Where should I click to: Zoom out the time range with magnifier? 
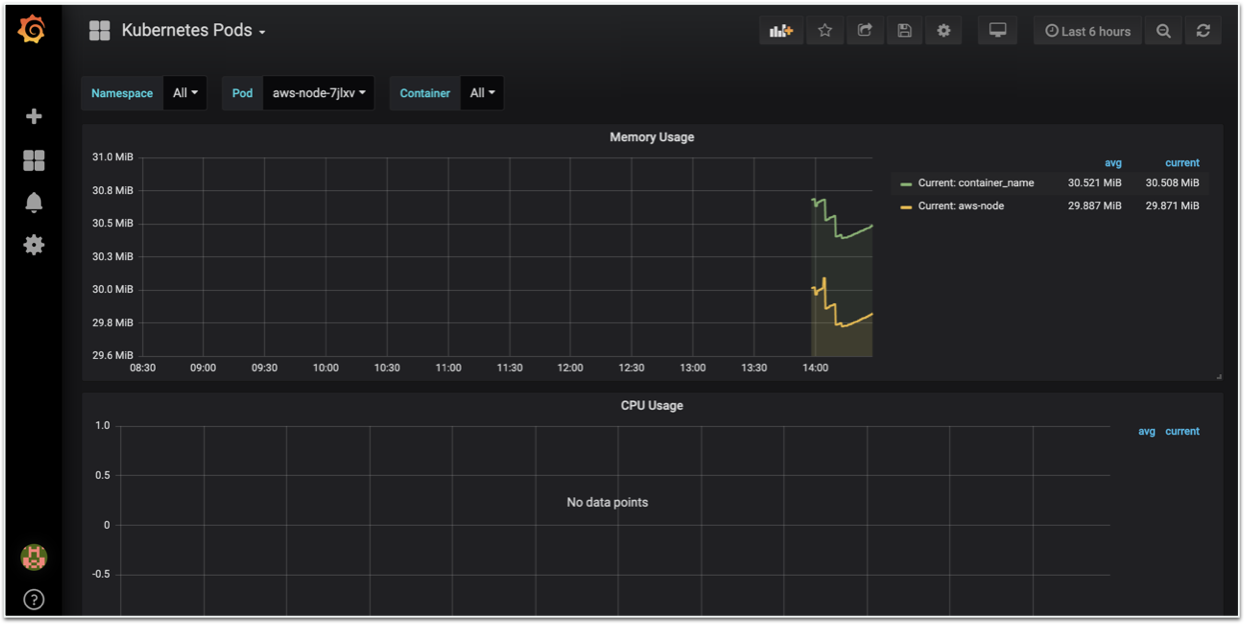(1164, 31)
